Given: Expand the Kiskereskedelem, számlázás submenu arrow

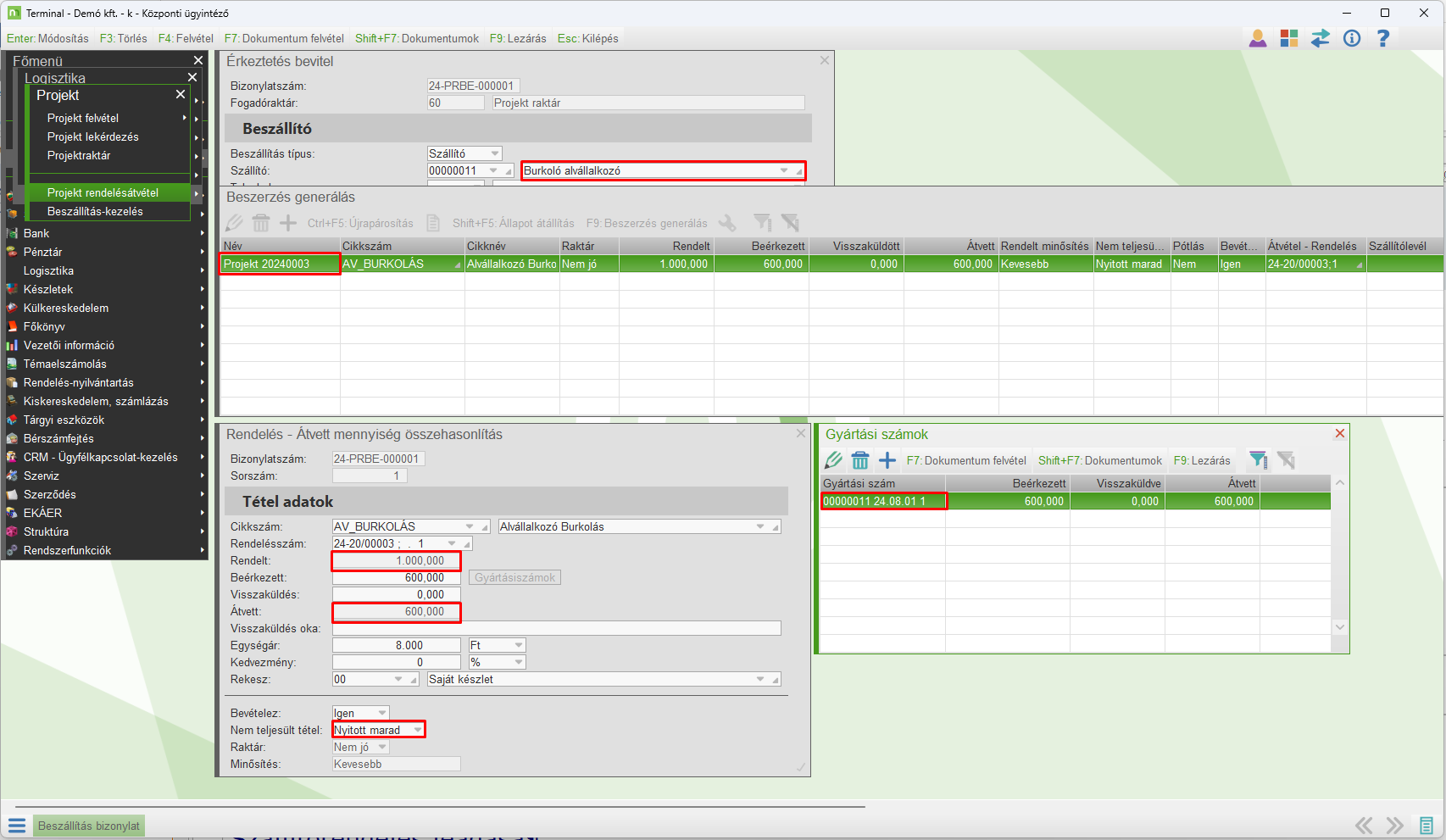Looking at the screenshot, I should click(x=203, y=401).
